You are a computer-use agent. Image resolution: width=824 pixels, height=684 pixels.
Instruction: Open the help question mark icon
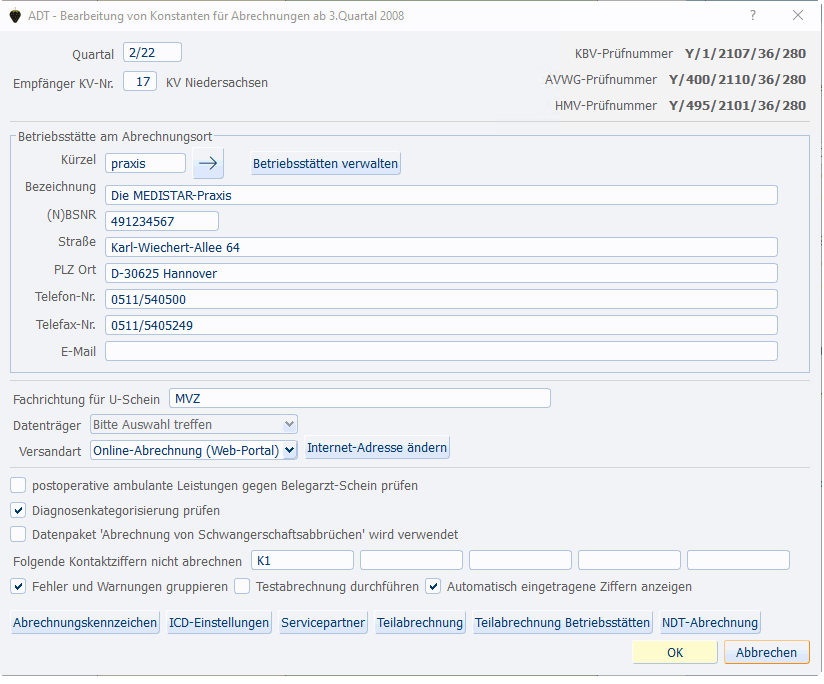click(x=752, y=15)
